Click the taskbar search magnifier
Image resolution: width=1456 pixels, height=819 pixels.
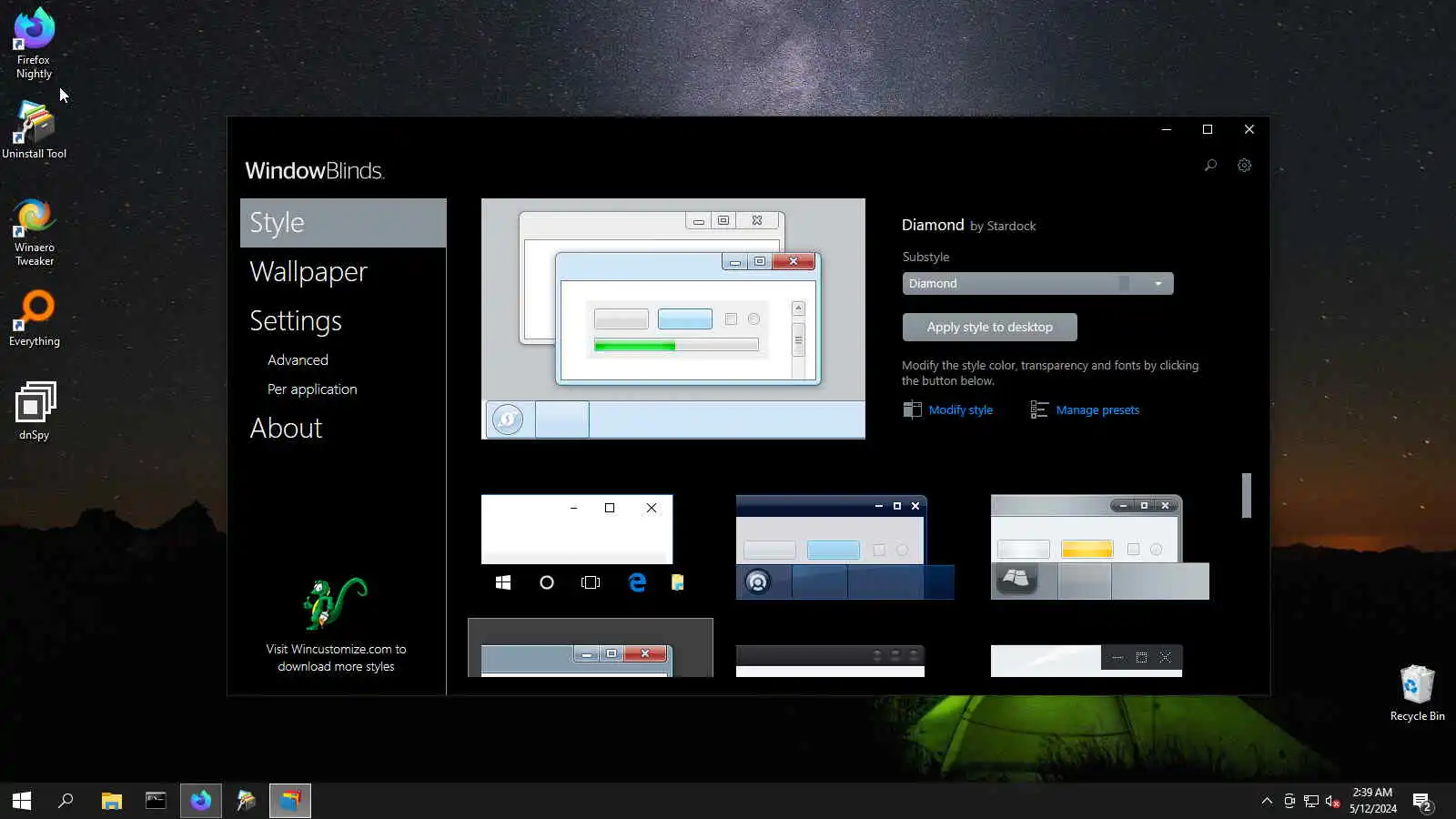[x=66, y=801]
